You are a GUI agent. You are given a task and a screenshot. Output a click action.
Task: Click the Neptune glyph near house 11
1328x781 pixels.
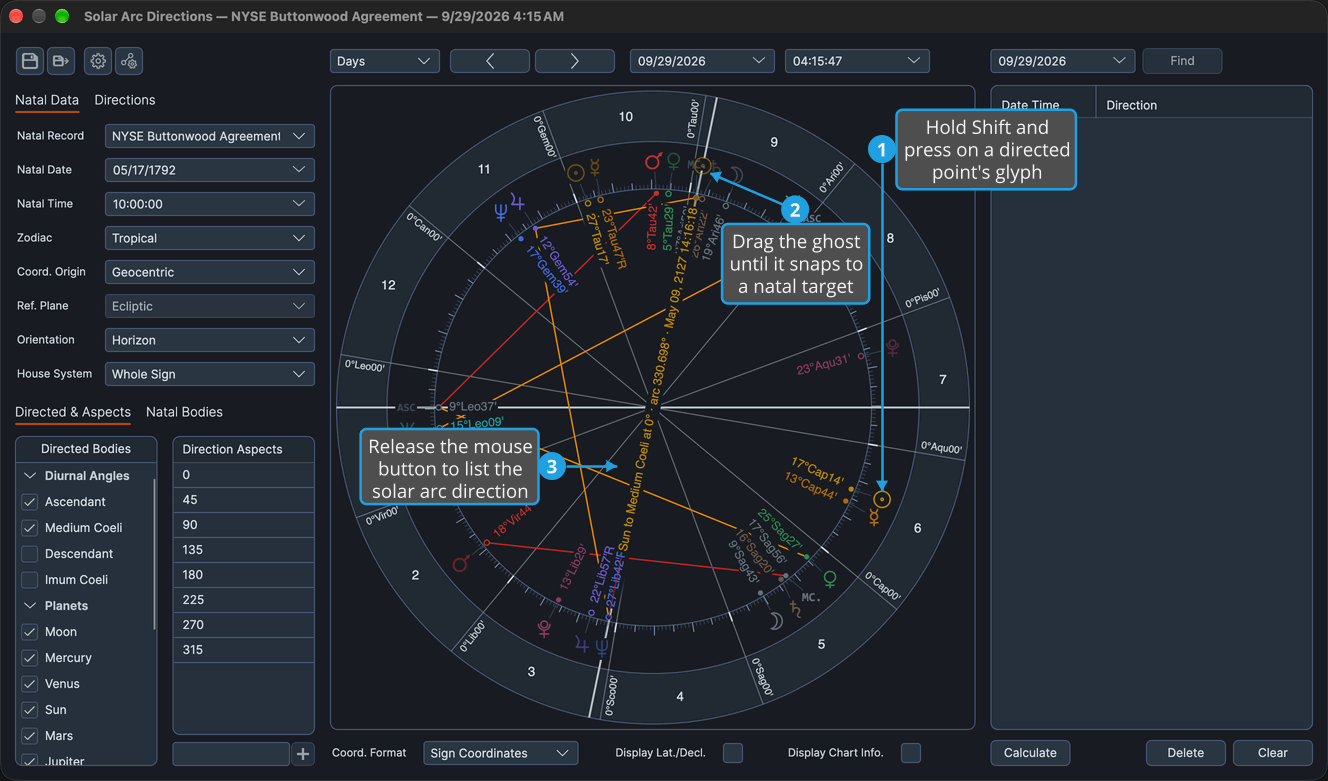(500, 212)
